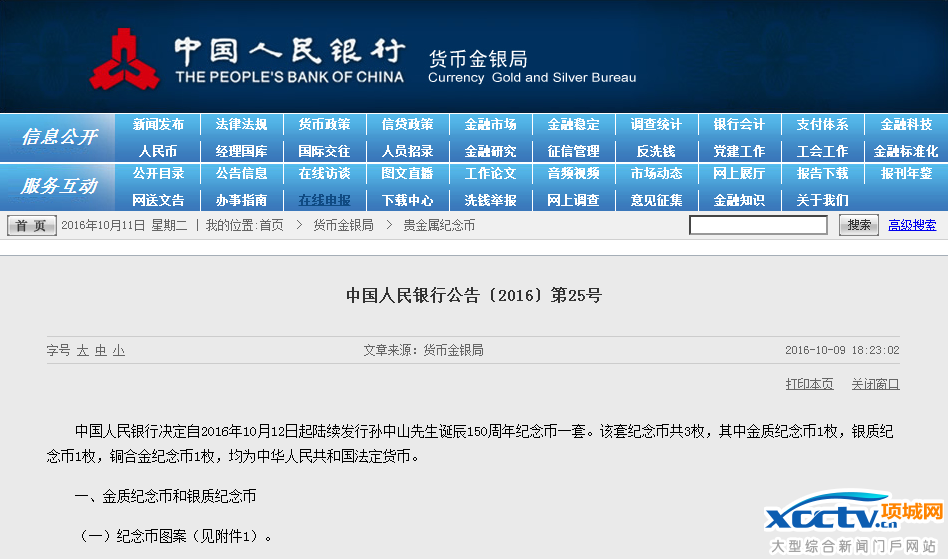Click the People's Bank of China logo

(x=125, y=60)
